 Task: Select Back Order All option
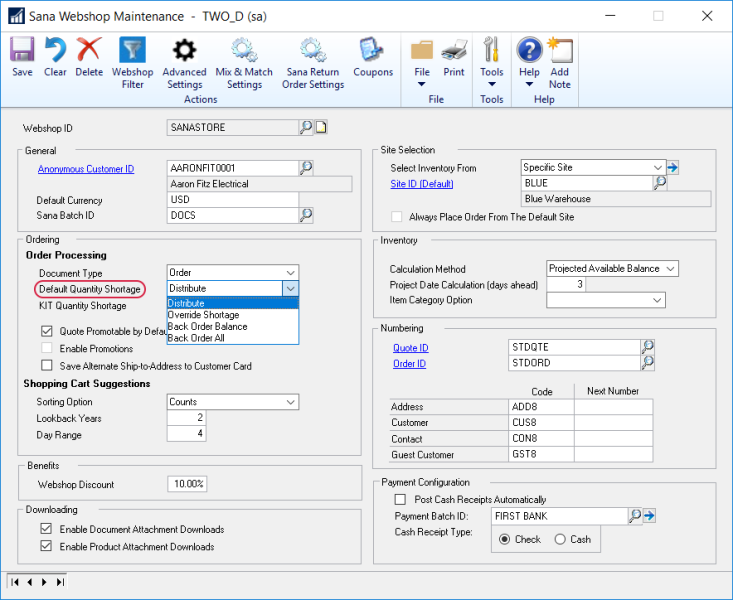[x=233, y=338]
